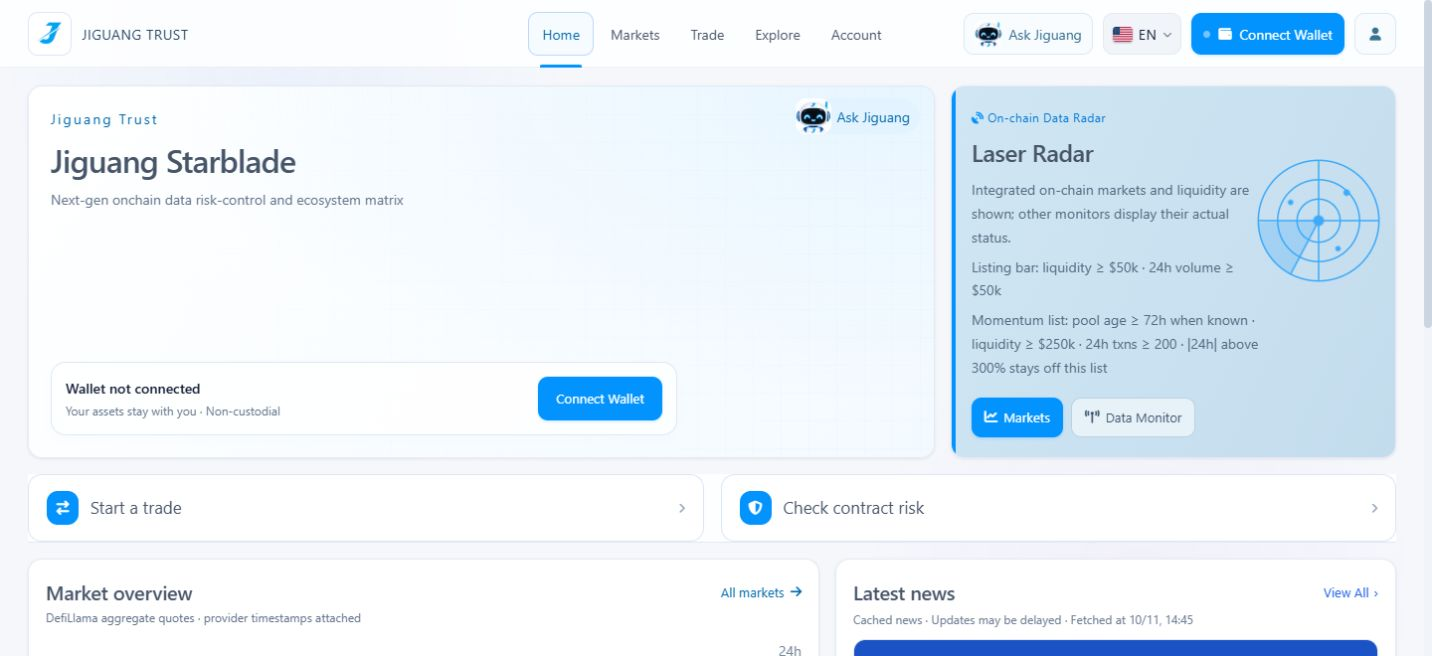
Task: Open the All markets link
Action: 761,593
